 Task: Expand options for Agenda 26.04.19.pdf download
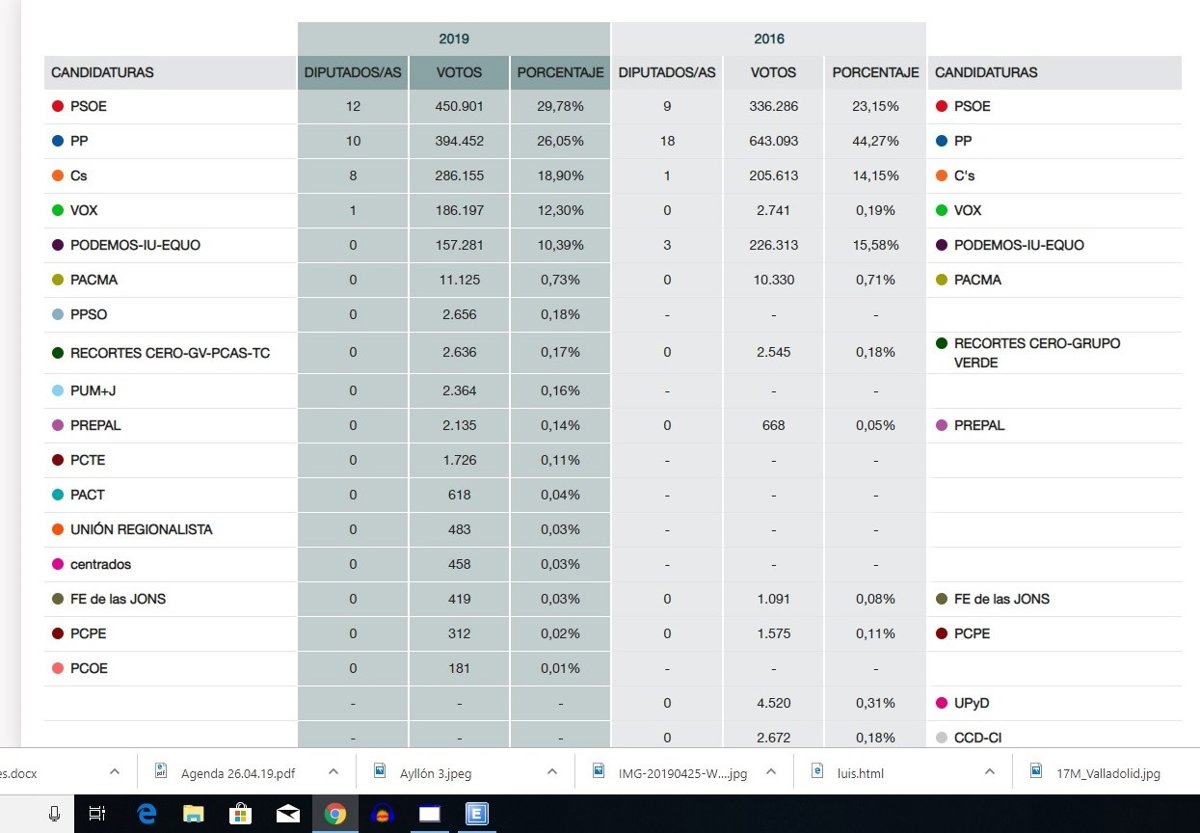coord(334,772)
